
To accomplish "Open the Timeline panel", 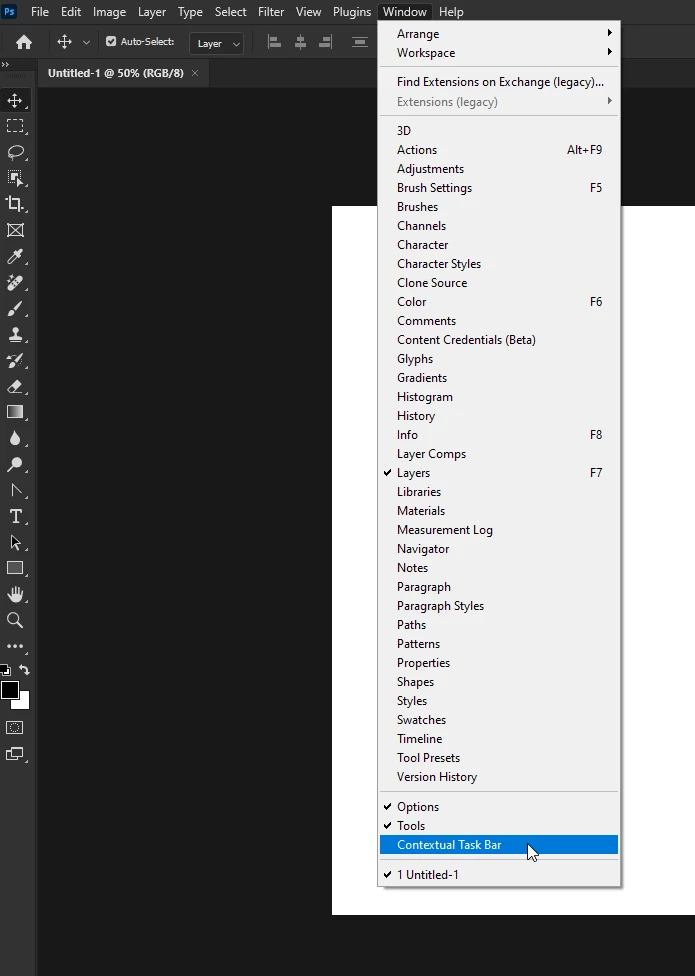I will point(500,739).
